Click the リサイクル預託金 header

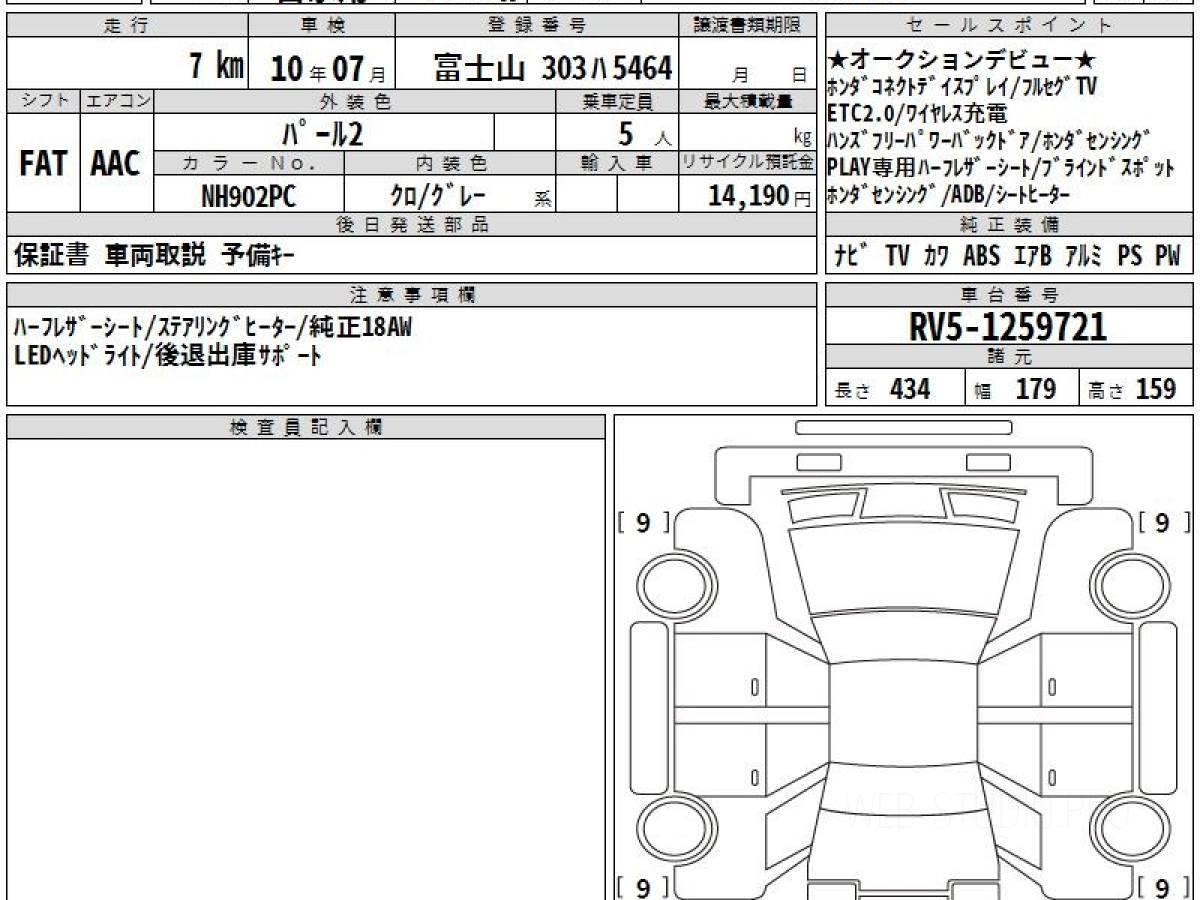point(748,162)
